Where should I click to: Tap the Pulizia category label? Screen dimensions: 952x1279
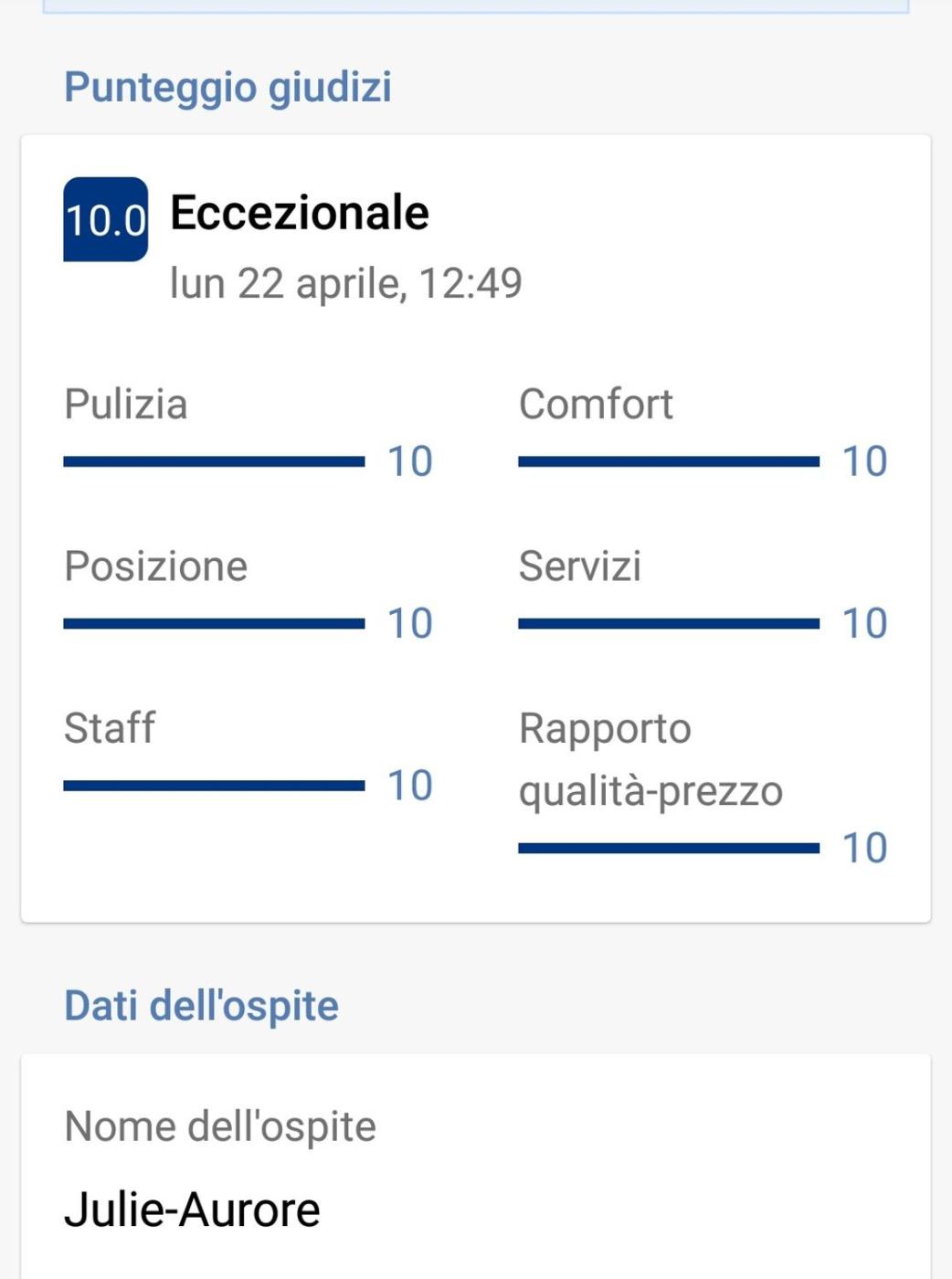(126, 404)
